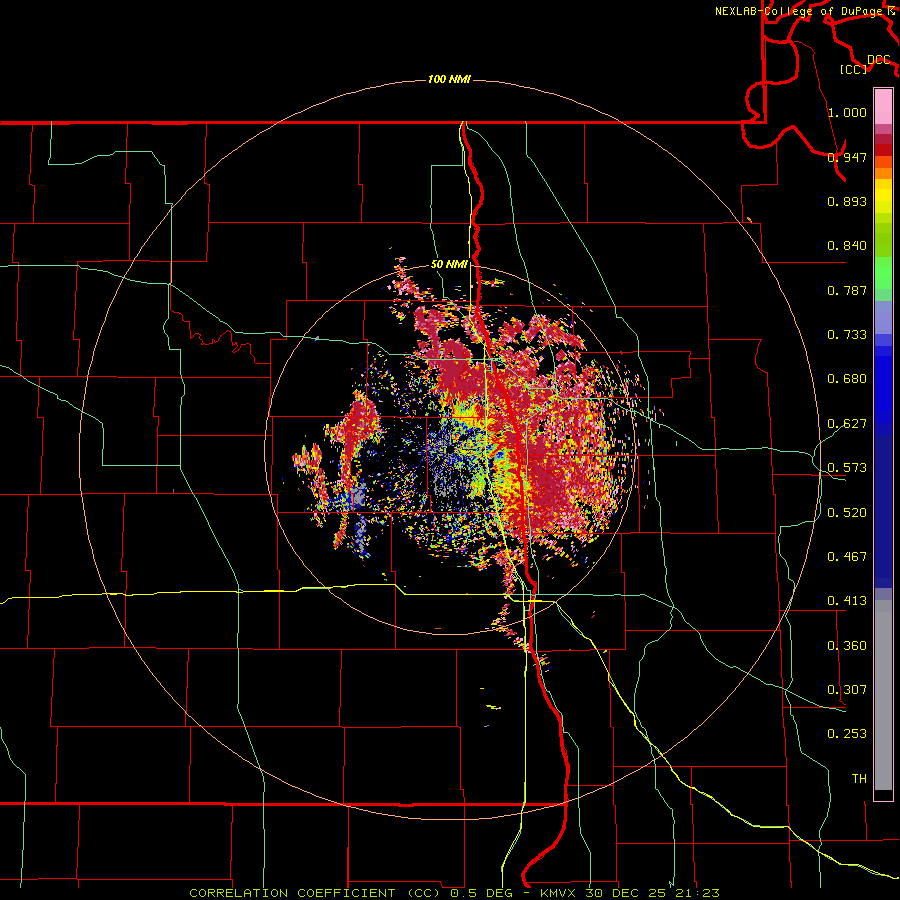
Task: Click the 100 NMI range ring label
Action: (x=449, y=79)
